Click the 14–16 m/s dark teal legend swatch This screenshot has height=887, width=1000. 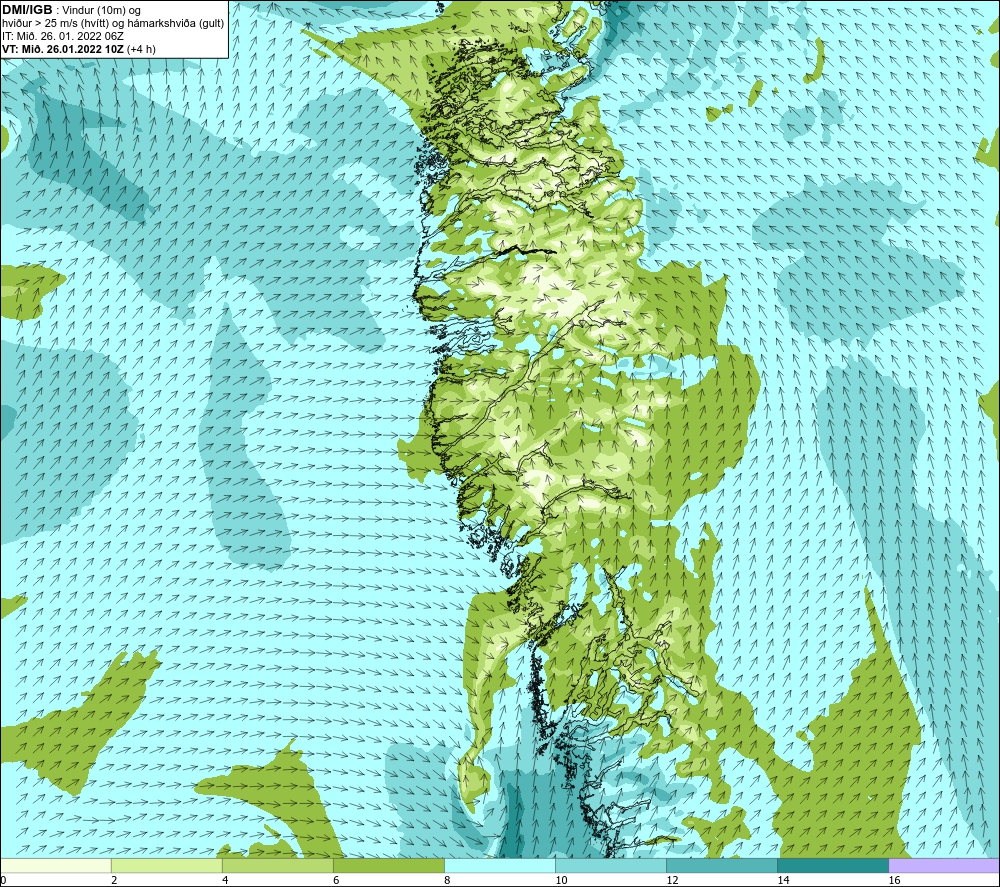pyautogui.click(x=833, y=865)
